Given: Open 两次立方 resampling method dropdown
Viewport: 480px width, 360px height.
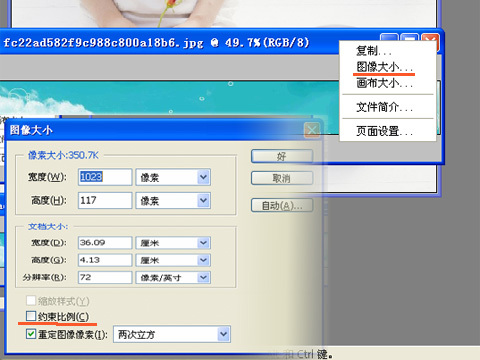Looking at the screenshot, I should click(x=172, y=334).
